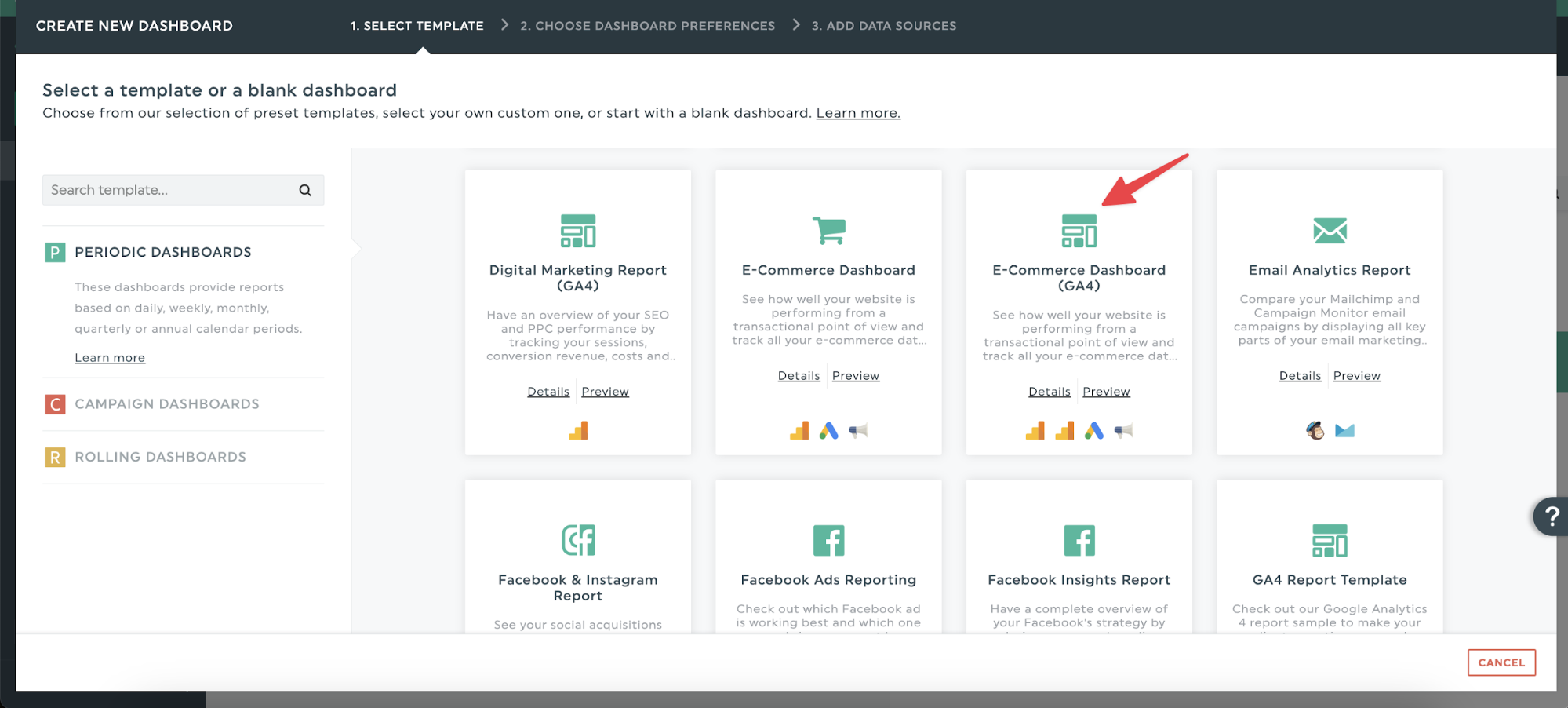The height and width of the screenshot is (708, 1568).
Task: Click megaphone icon under E-Commerce Dashboard
Action: 858,430
